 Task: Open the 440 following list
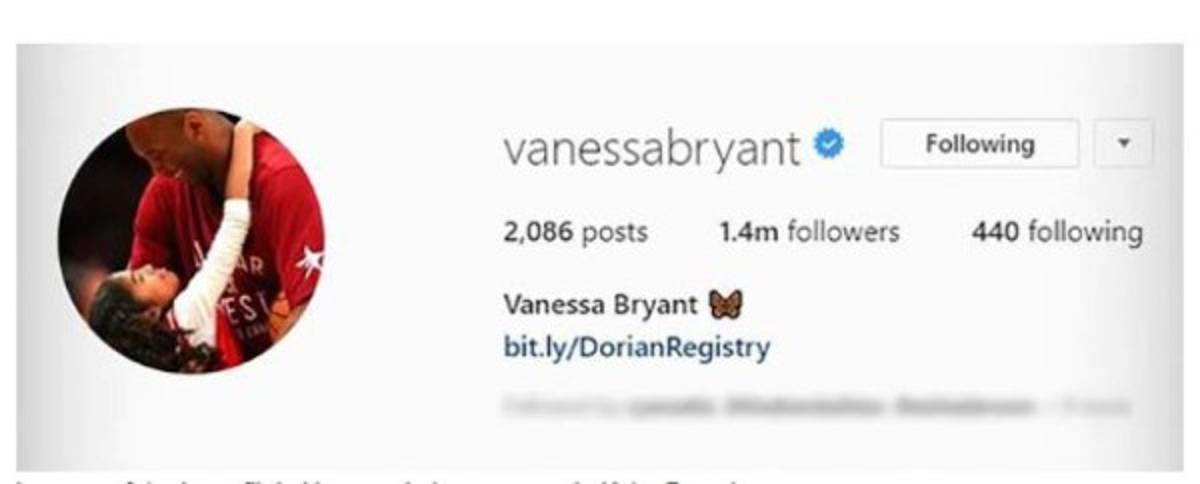(1056, 233)
